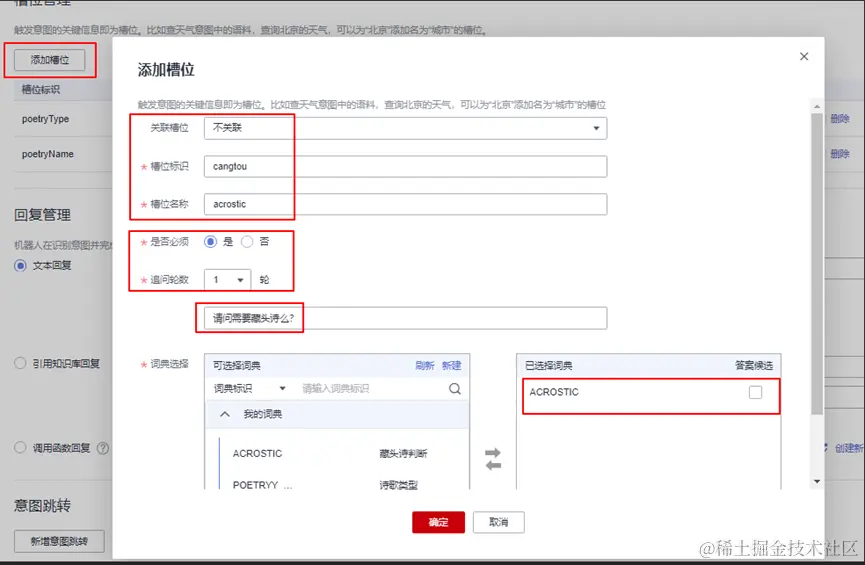Click the dialog vertical scrollbar thumb
Viewport: 865px width, 565px height.
816,264
